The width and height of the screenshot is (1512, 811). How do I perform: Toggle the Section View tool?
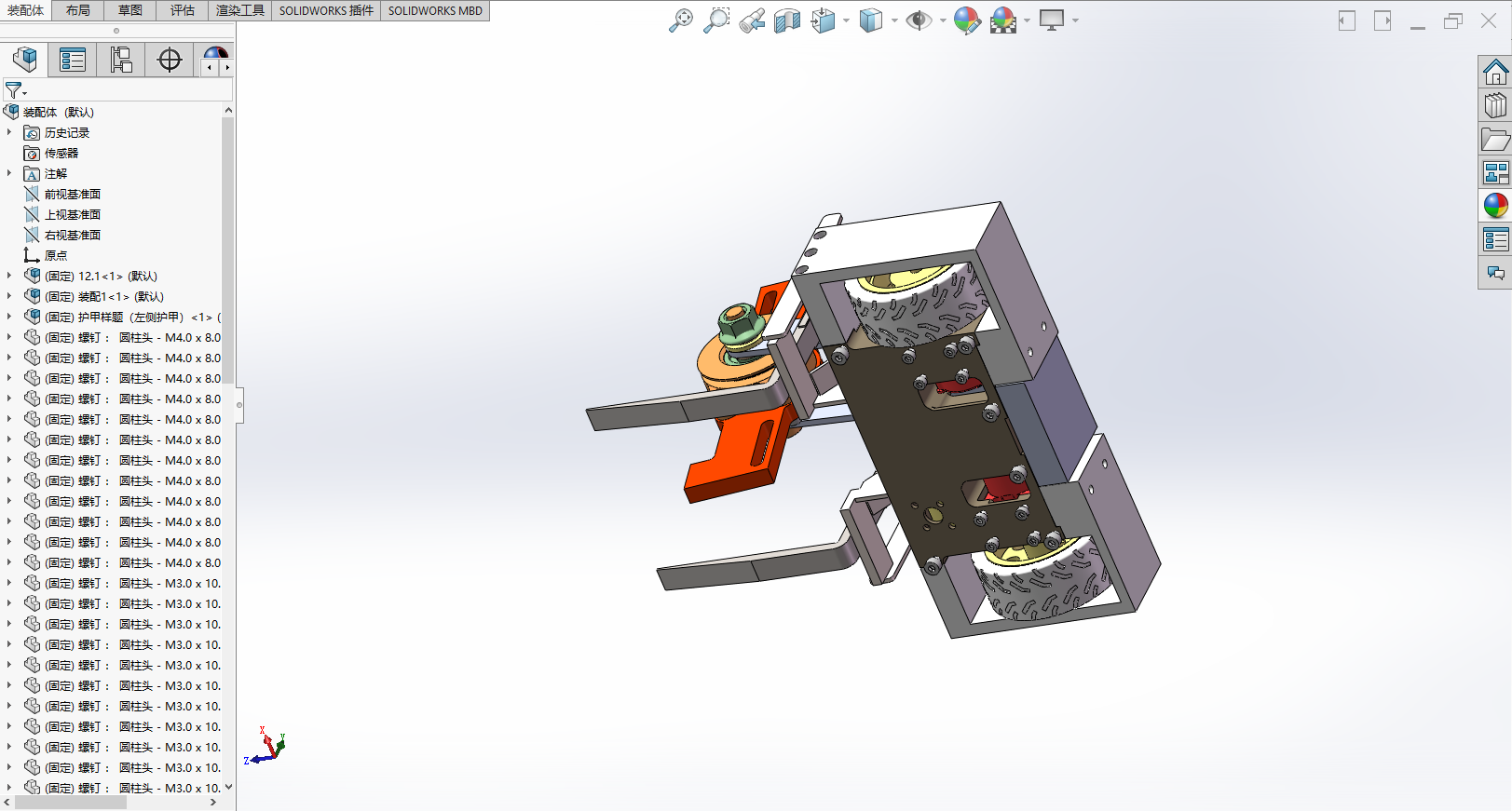click(787, 20)
